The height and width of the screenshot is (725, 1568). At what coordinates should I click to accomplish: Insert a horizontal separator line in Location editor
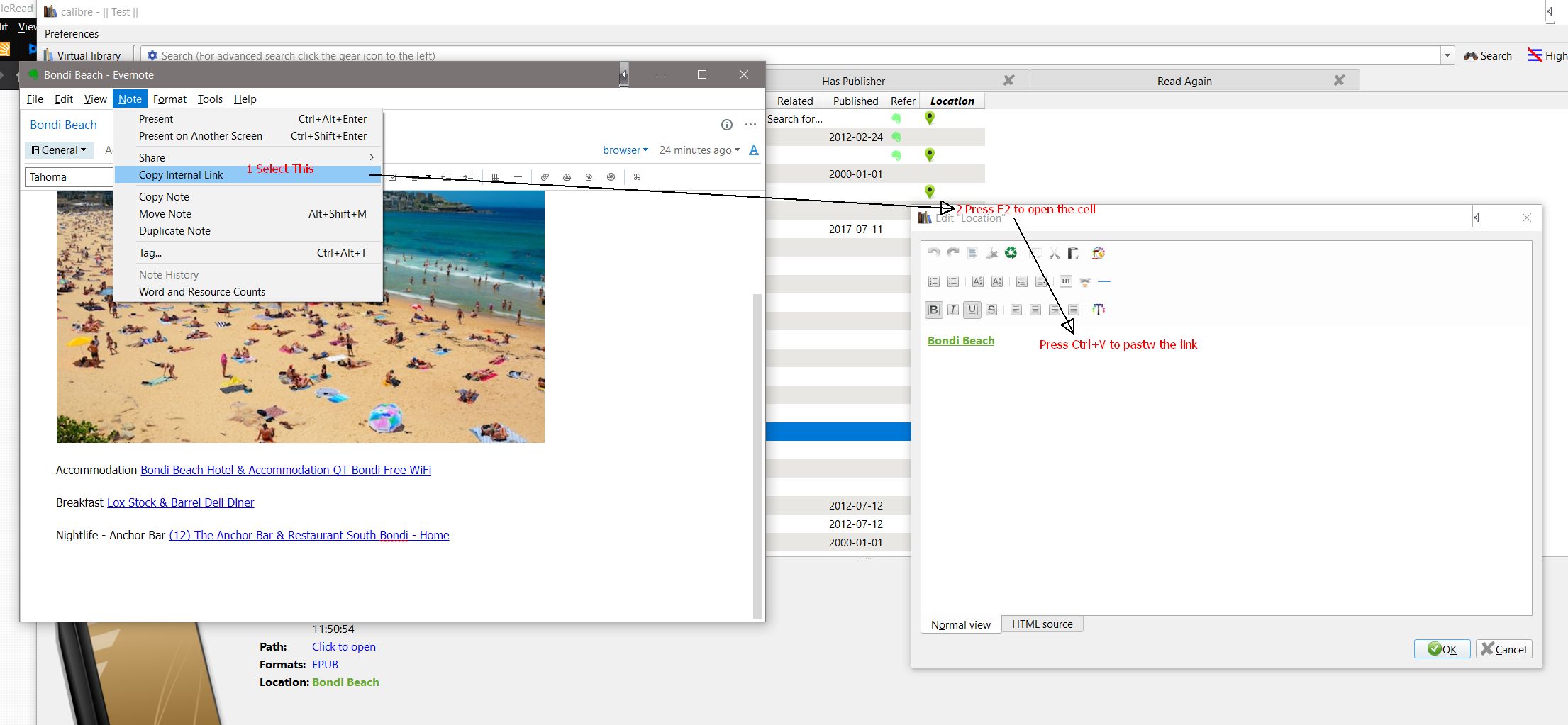[1103, 281]
